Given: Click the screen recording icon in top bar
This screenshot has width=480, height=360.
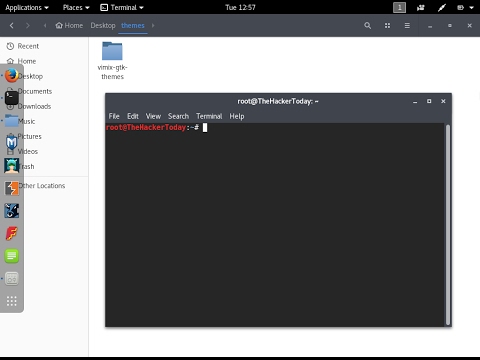Looking at the screenshot, I should click(x=421, y=7).
